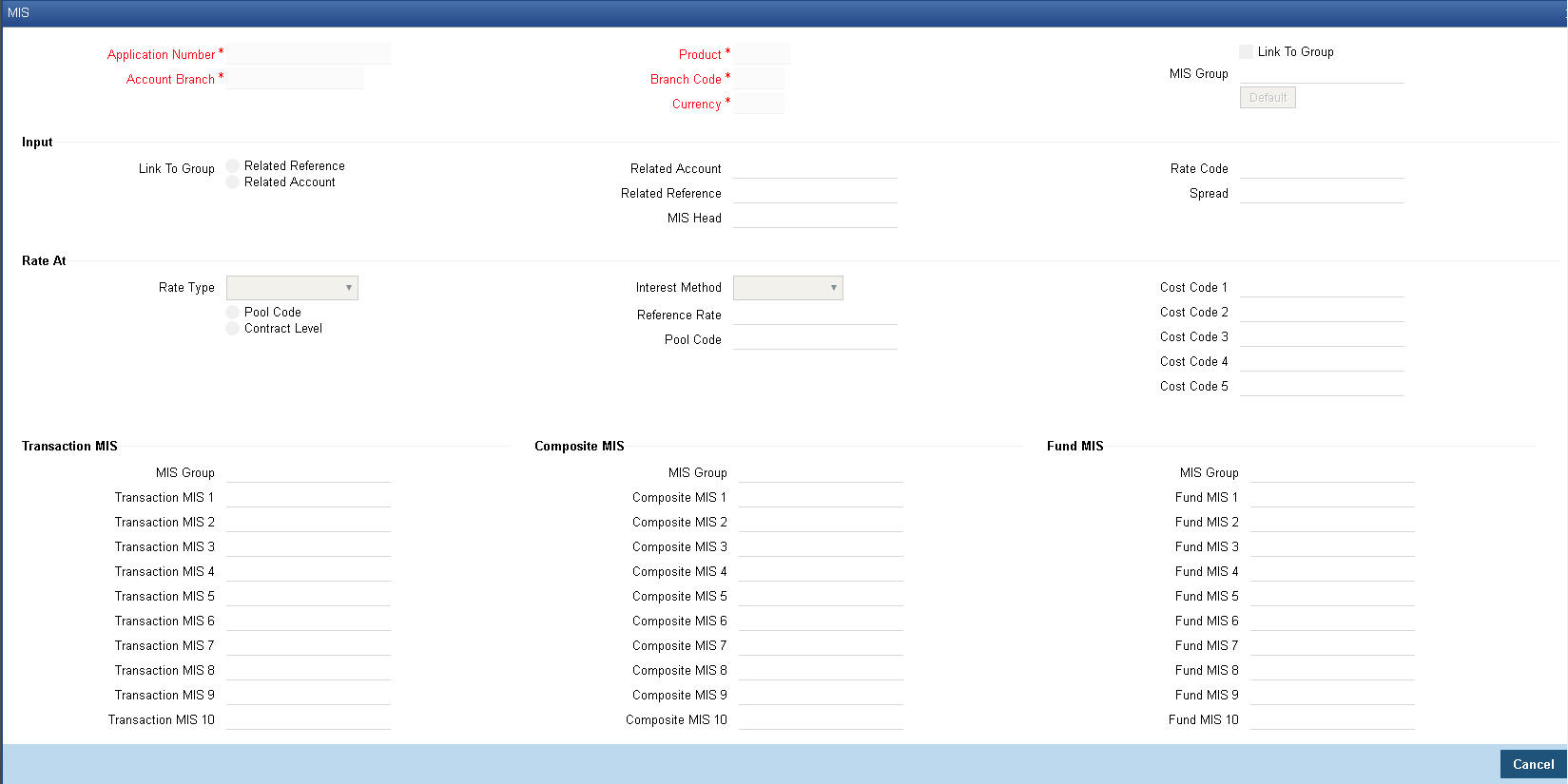The height and width of the screenshot is (784, 1568).
Task: Click the Reference Rate input field
Action: pyautogui.click(x=815, y=315)
